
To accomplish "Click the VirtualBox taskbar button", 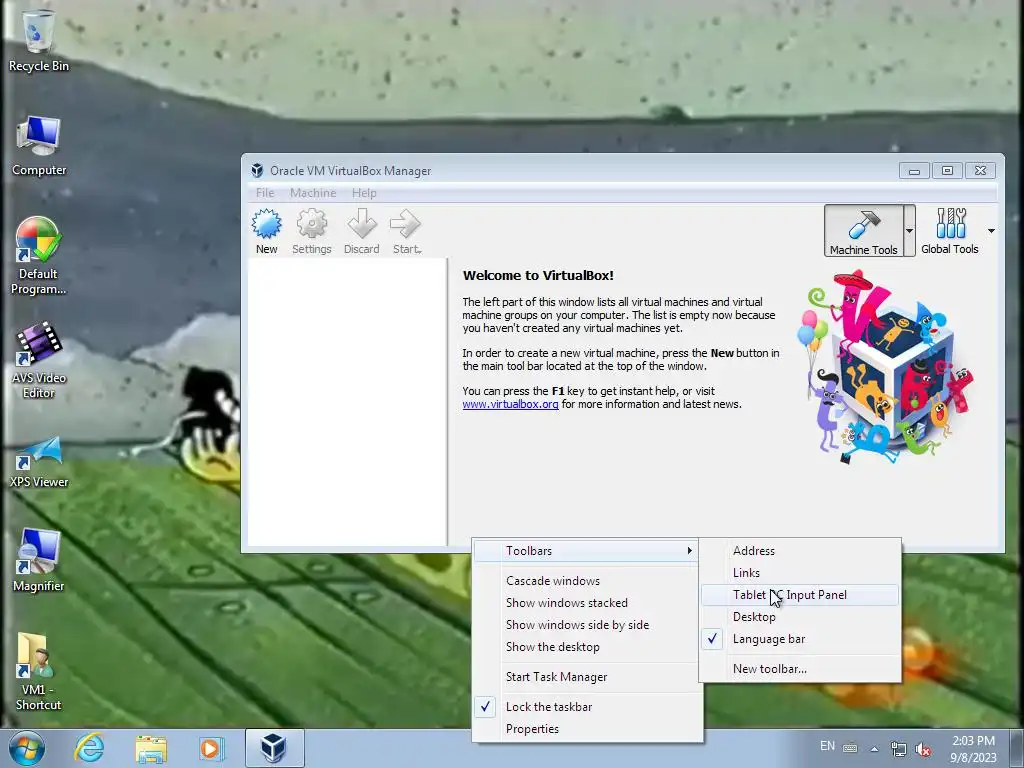I will 274,748.
